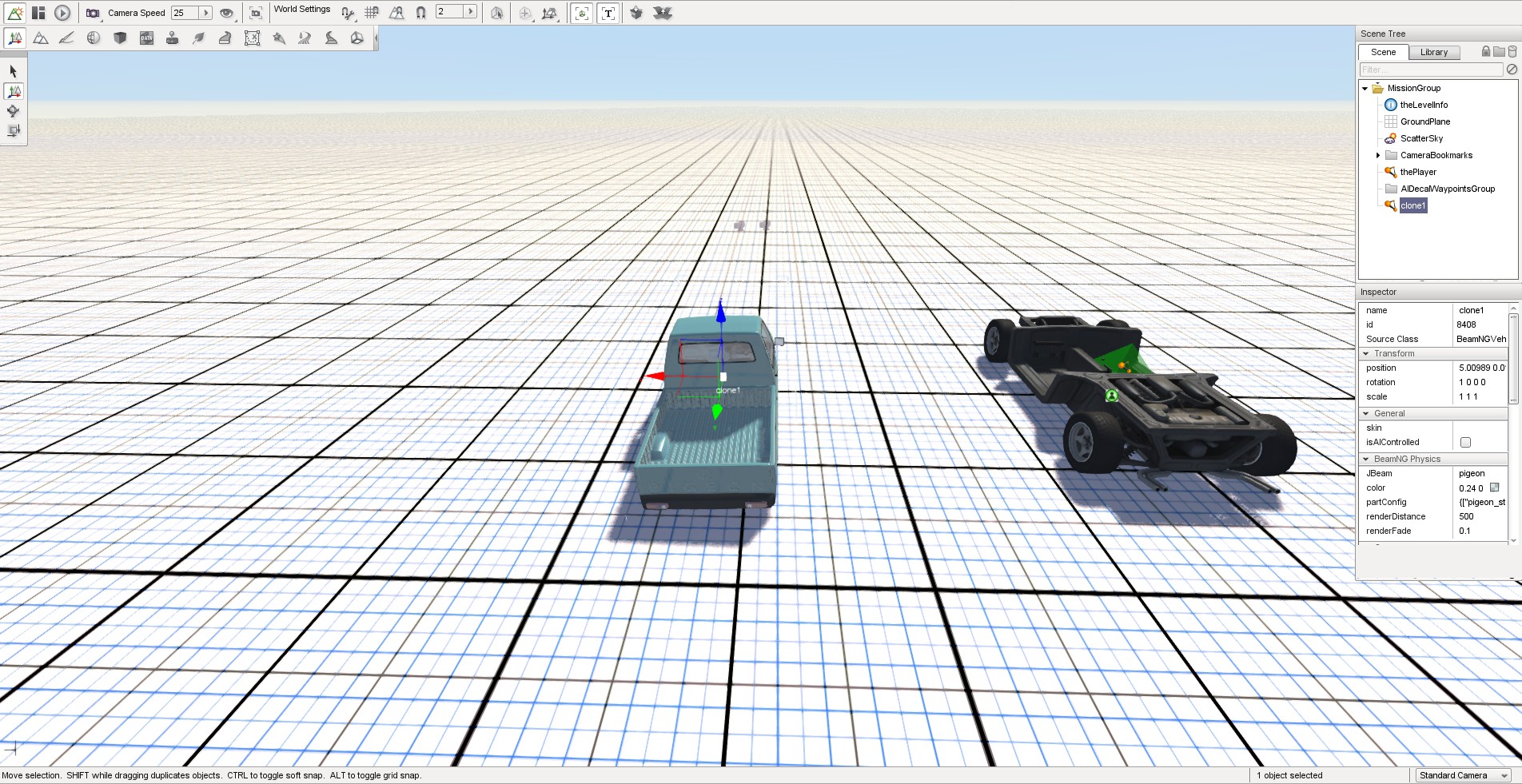
Task: Toggle the magnet soft snapping icon
Action: (420, 13)
